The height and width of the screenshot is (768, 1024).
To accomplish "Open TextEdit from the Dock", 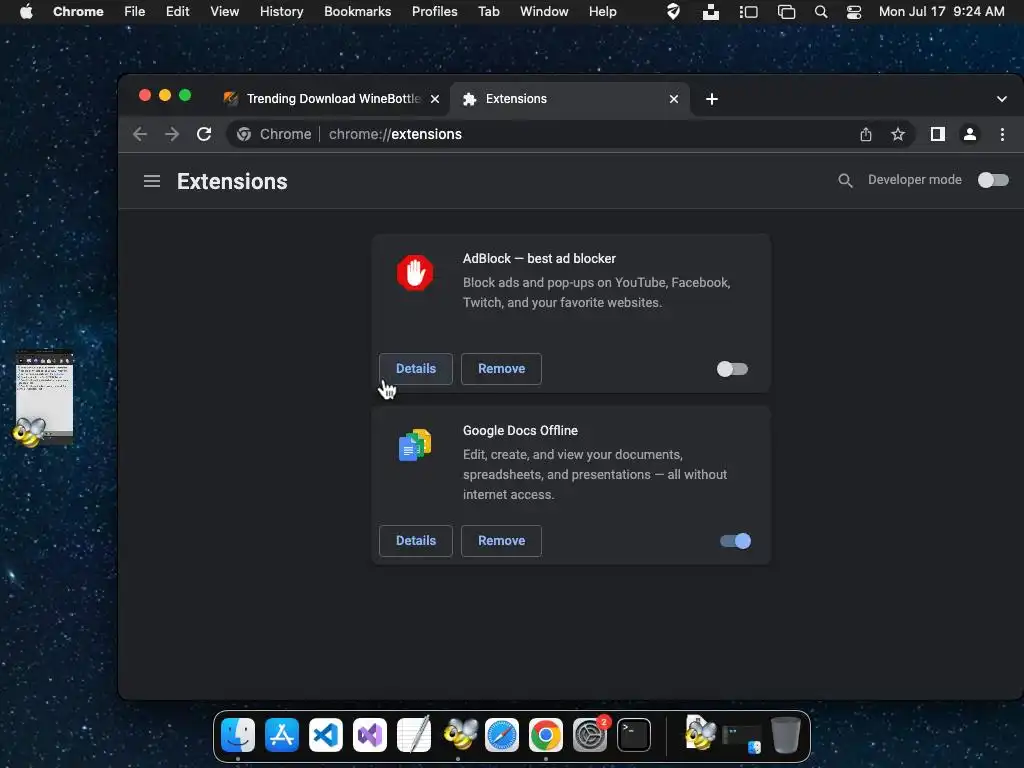I will click(x=413, y=735).
